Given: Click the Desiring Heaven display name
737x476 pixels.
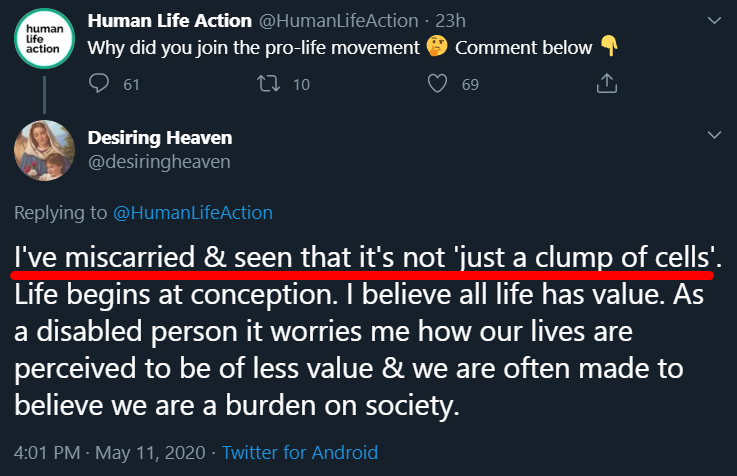Looking at the screenshot, I should [x=158, y=137].
